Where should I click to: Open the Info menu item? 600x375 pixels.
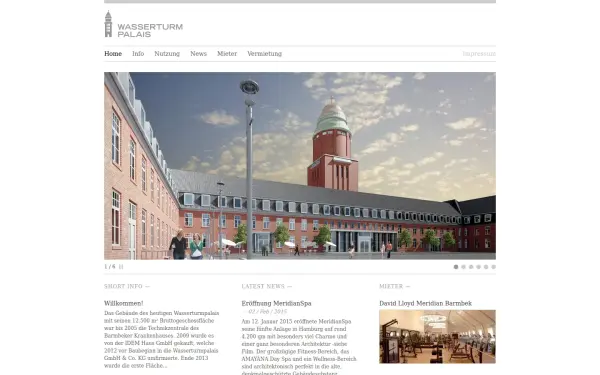pyautogui.click(x=138, y=54)
